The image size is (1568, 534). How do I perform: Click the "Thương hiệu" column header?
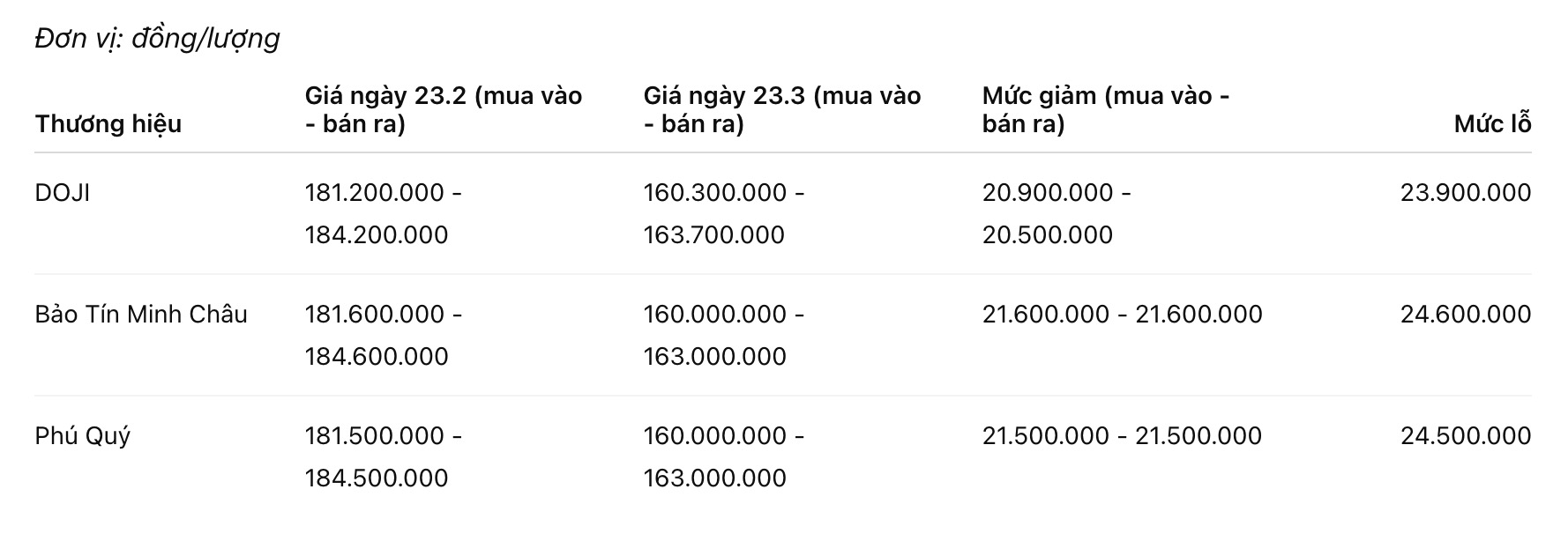click(108, 123)
